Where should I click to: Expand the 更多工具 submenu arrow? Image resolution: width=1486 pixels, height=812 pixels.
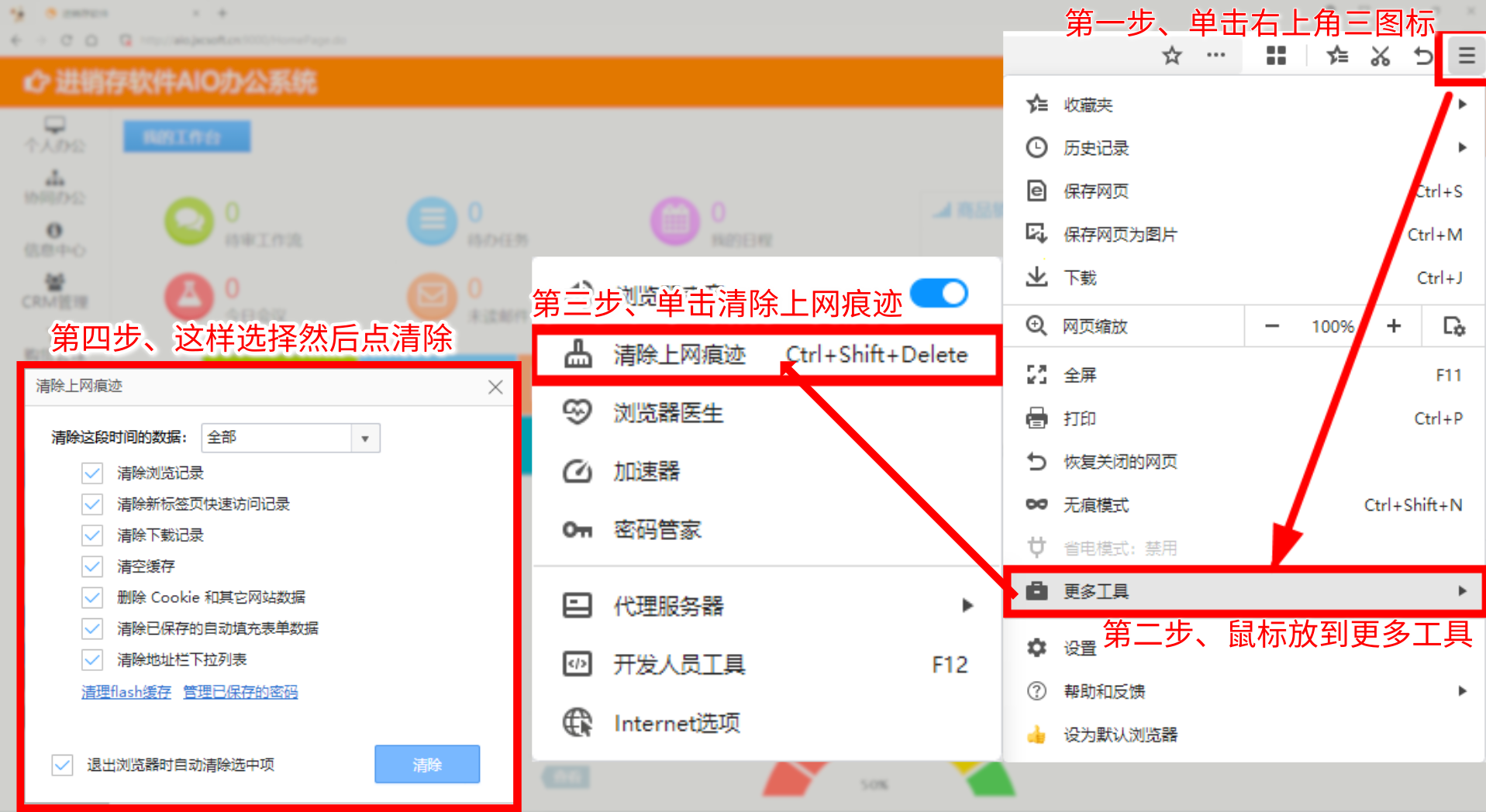click(x=1462, y=591)
